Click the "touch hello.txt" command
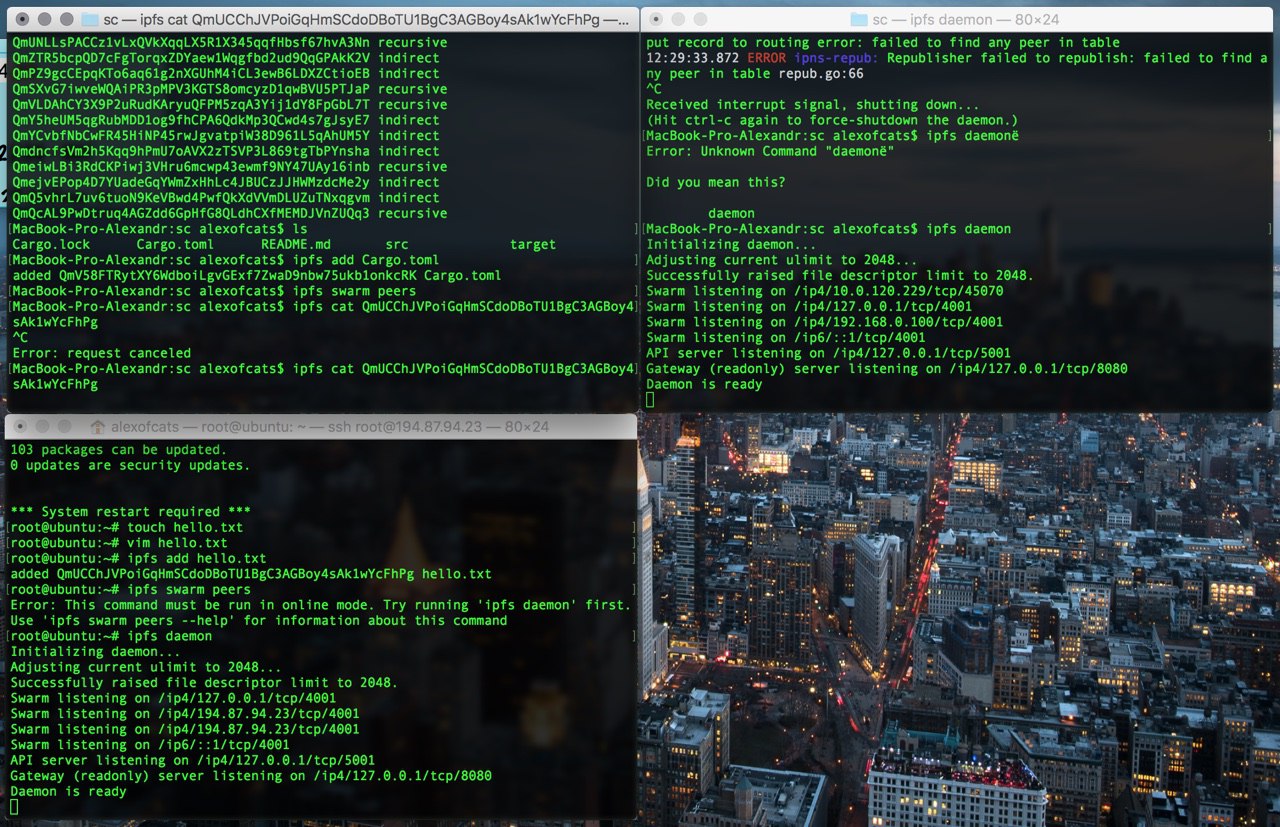The image size is (1280, 827). pos(186,527)
